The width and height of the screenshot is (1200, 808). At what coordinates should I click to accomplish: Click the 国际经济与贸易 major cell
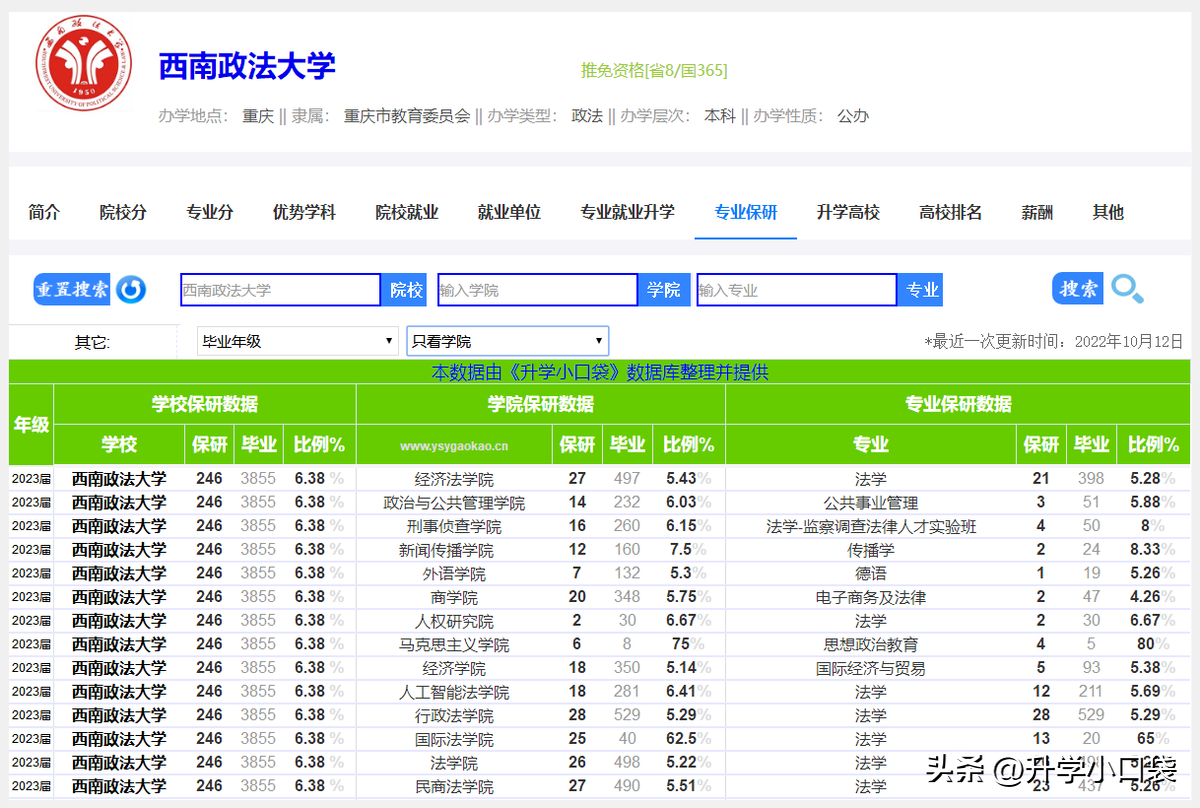(871, 668)
